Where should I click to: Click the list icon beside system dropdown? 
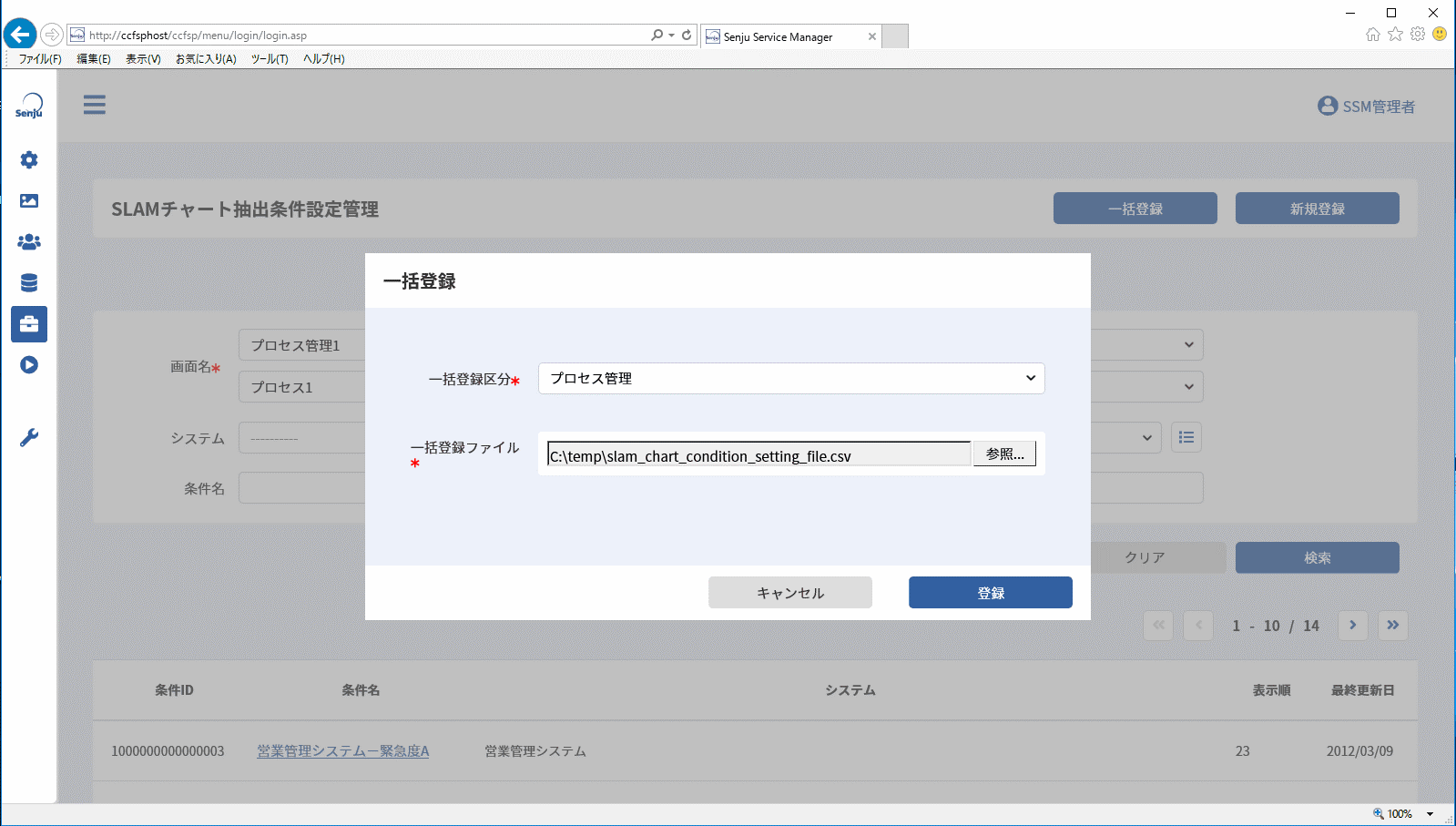pyautogui.click(x=1186, y=437)
